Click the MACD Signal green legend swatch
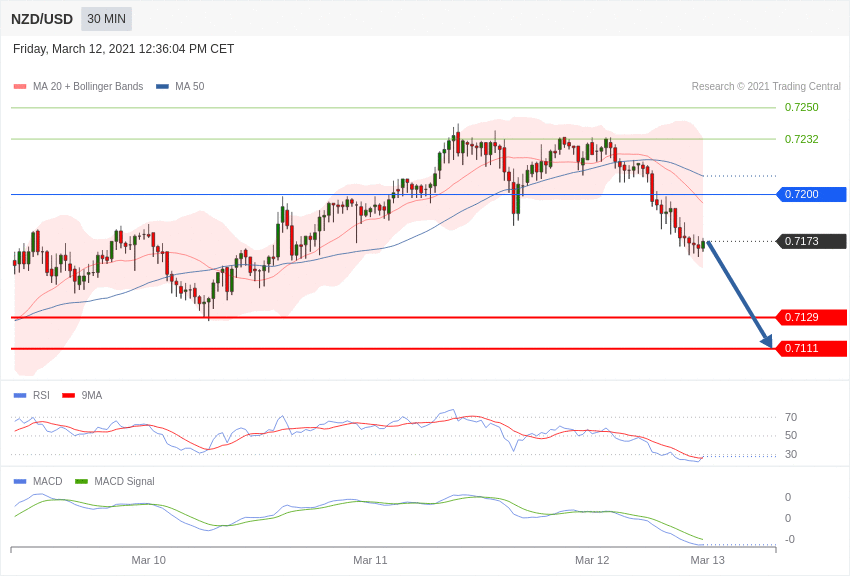 click(x=81, y=481)
